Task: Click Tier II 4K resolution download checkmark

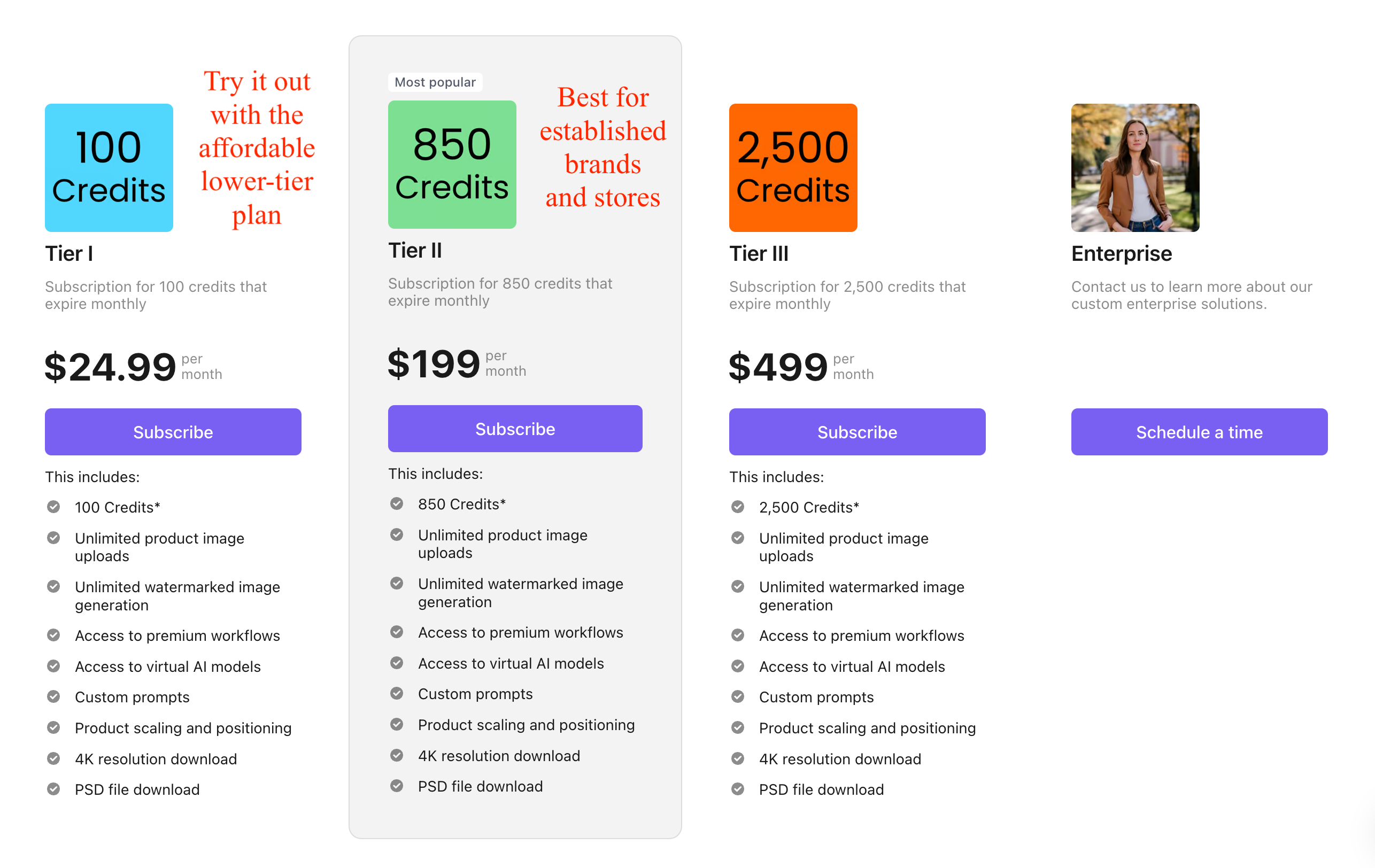Action: 397,755
